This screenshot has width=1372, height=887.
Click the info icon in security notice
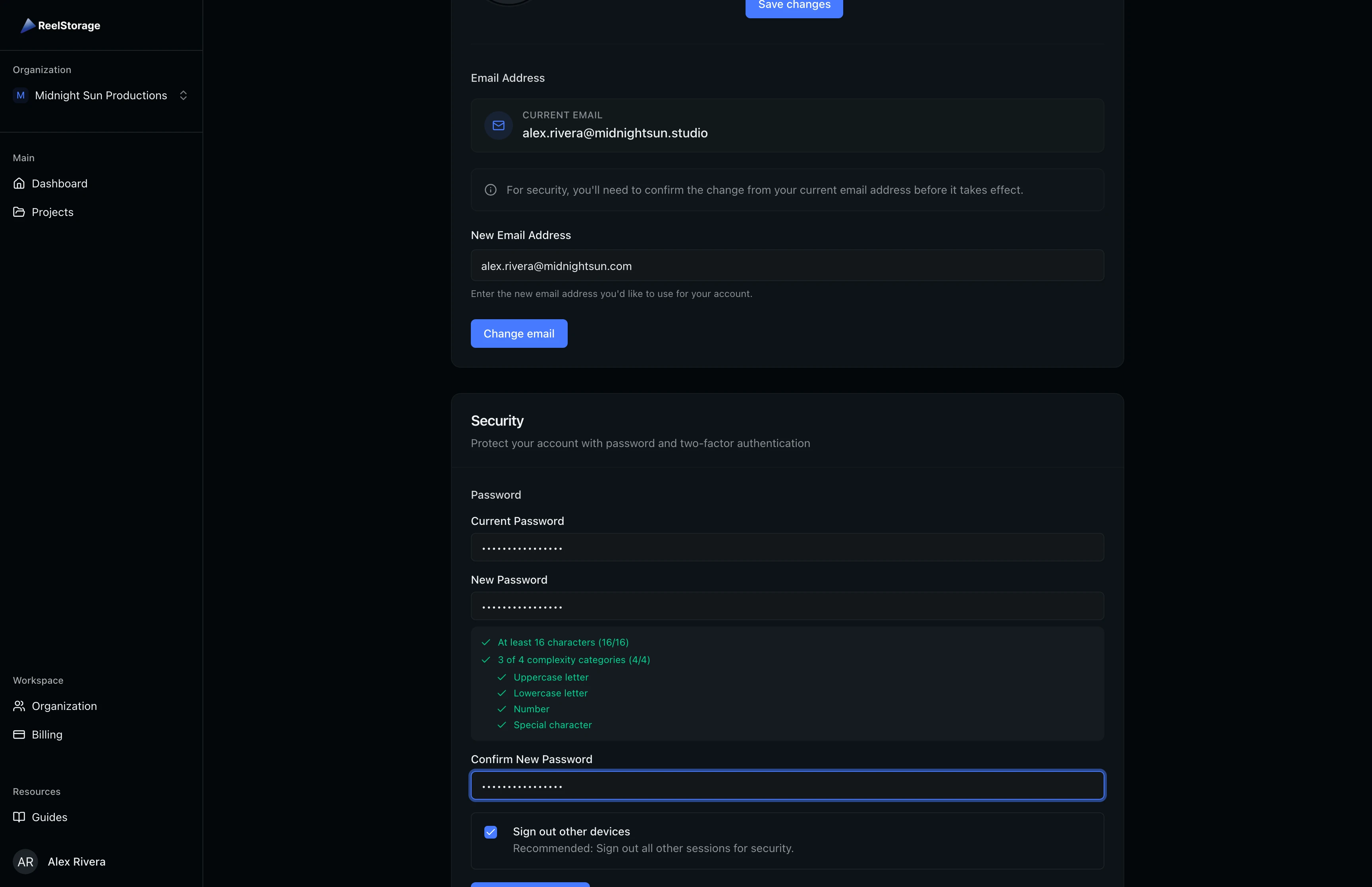(x=491, y=189)
